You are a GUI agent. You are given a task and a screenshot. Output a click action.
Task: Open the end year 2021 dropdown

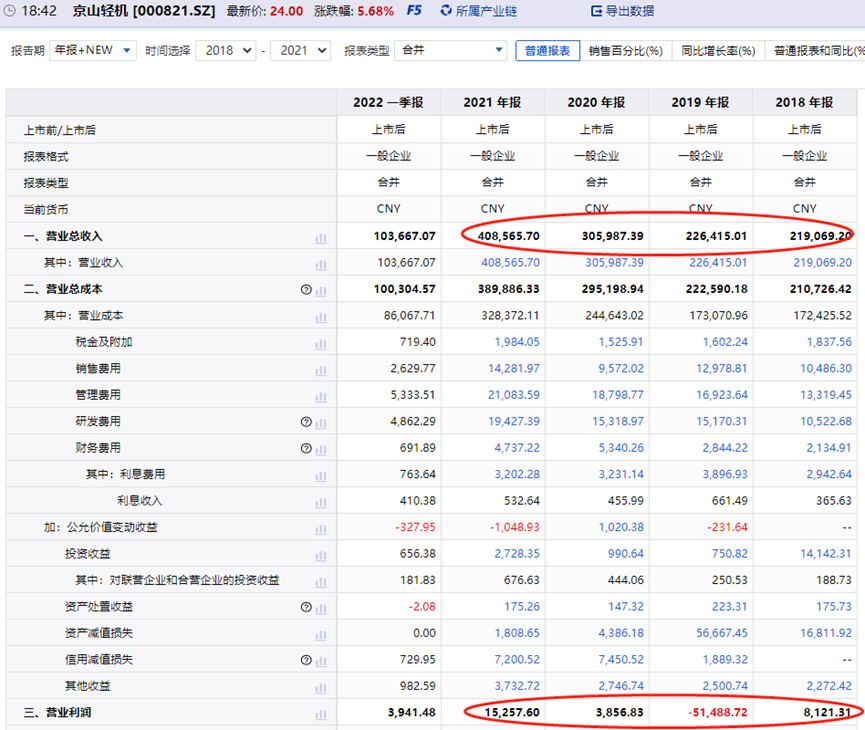pos(300,50)
